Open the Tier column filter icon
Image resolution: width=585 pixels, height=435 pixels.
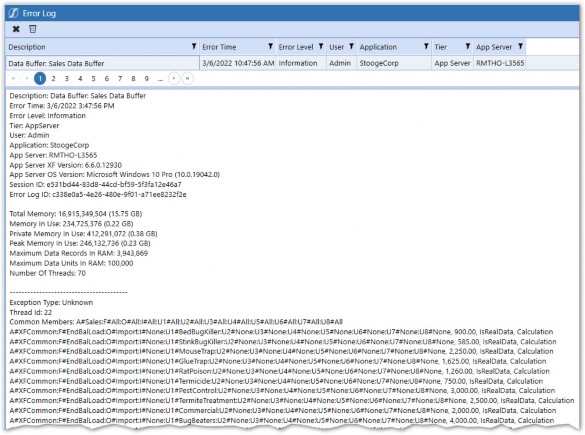[467, 46]
